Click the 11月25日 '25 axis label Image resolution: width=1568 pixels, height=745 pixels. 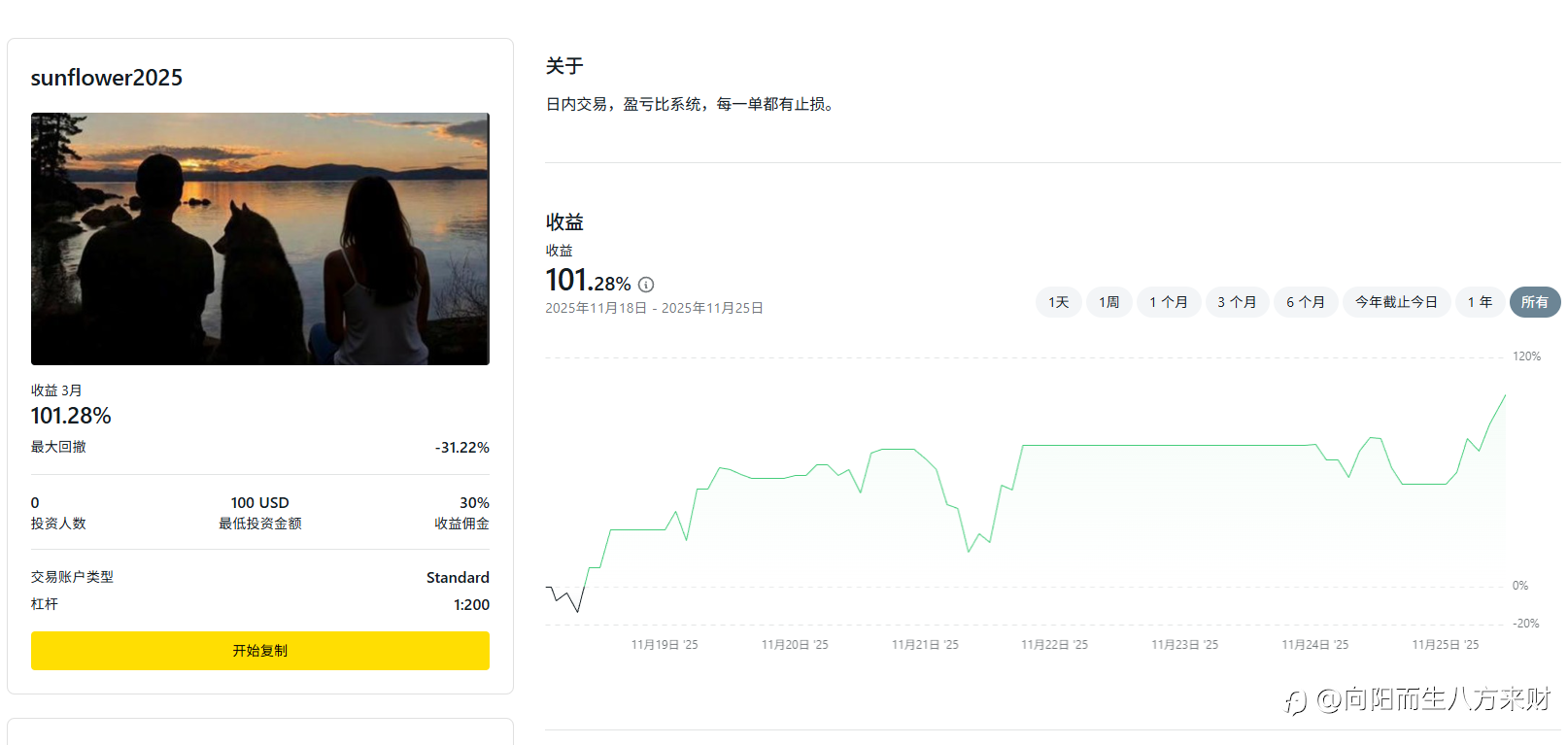[1445, 645]
